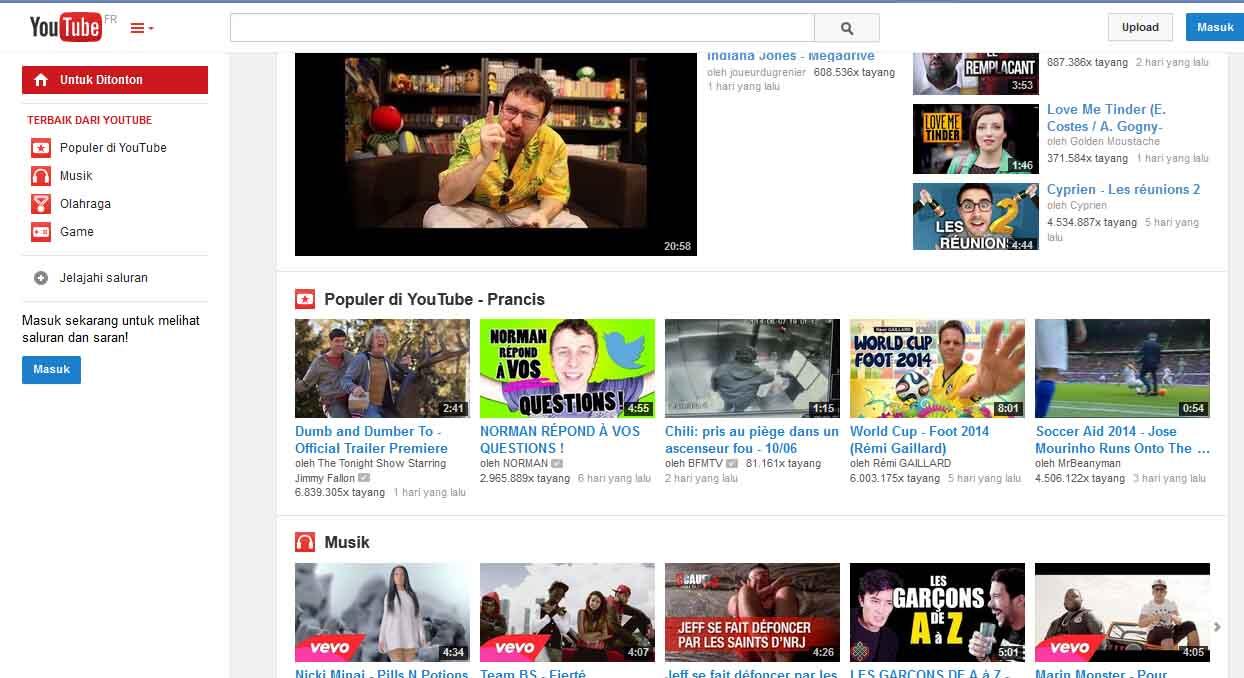Viewport: 1244px width, 678px height.
Task: Click the home icon beside Untuk Ditonton
Action: (x=40, y=80)
